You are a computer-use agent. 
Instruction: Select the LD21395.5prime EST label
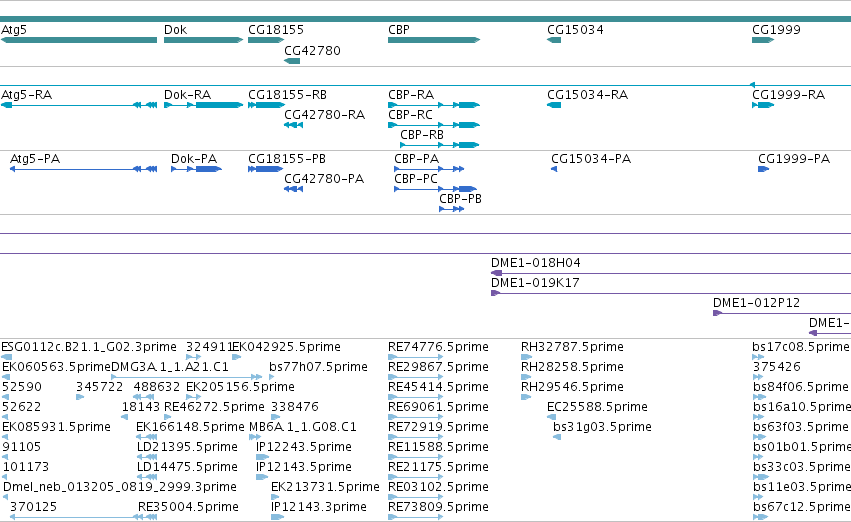coord(187,447)
